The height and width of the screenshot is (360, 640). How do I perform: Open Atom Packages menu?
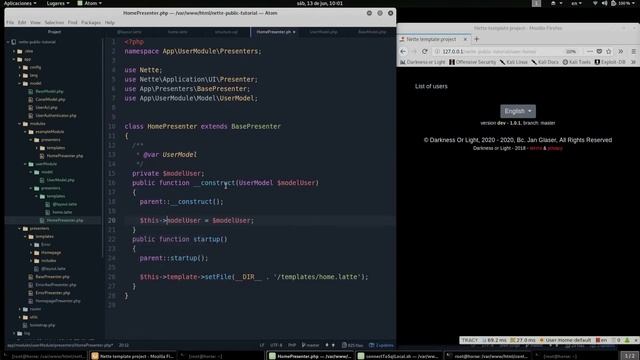(x=91, y=22)
